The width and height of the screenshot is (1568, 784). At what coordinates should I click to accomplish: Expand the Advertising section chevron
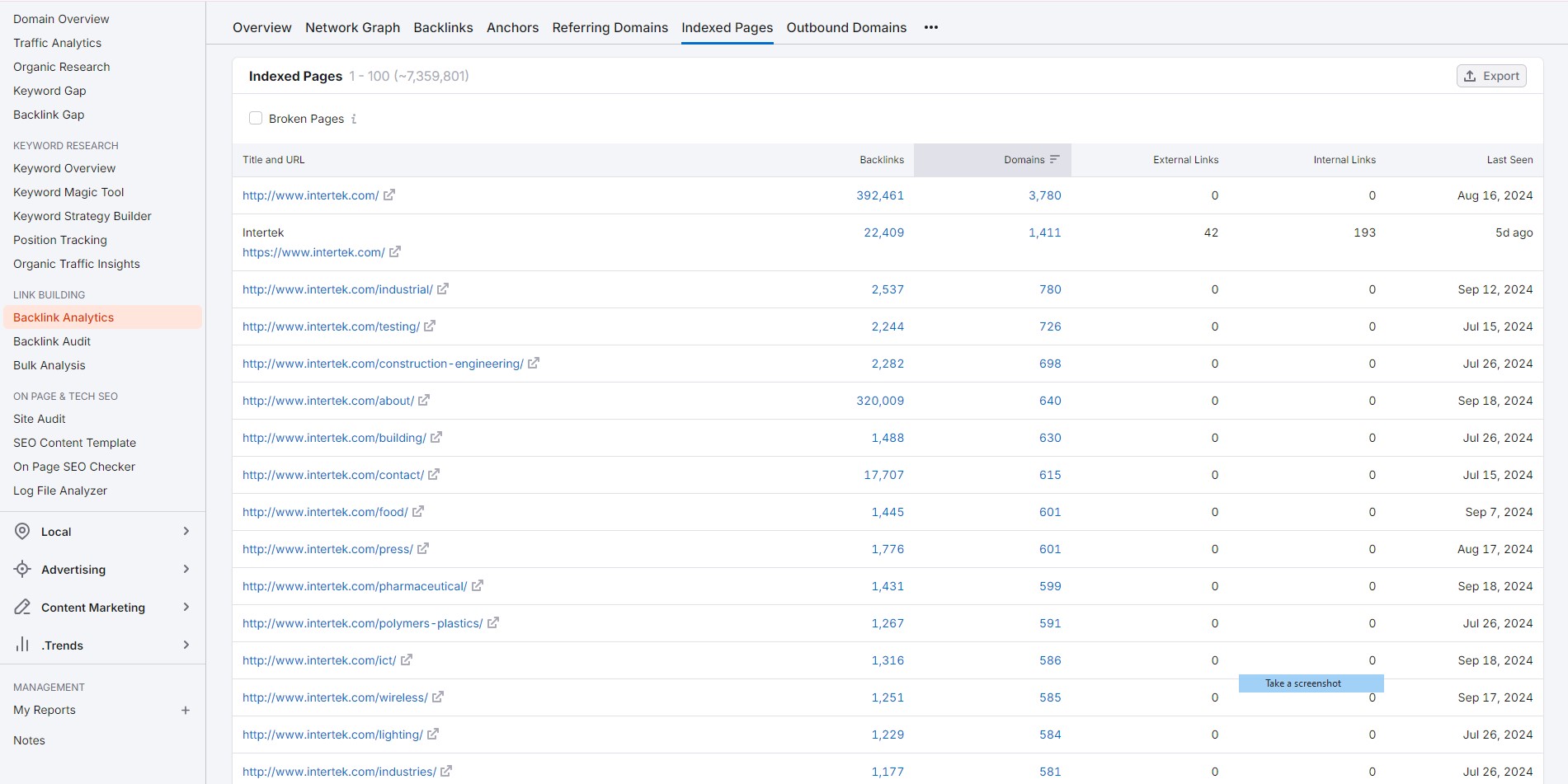pos(186,570)
